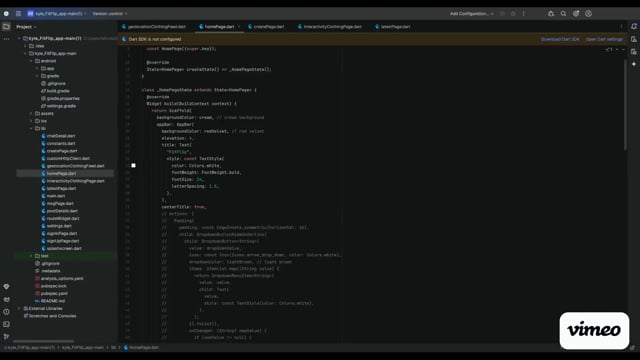Switch to the interactivityClothingPage.dart tab
This screenshot has width=640, height=360.
coord(330,27)
